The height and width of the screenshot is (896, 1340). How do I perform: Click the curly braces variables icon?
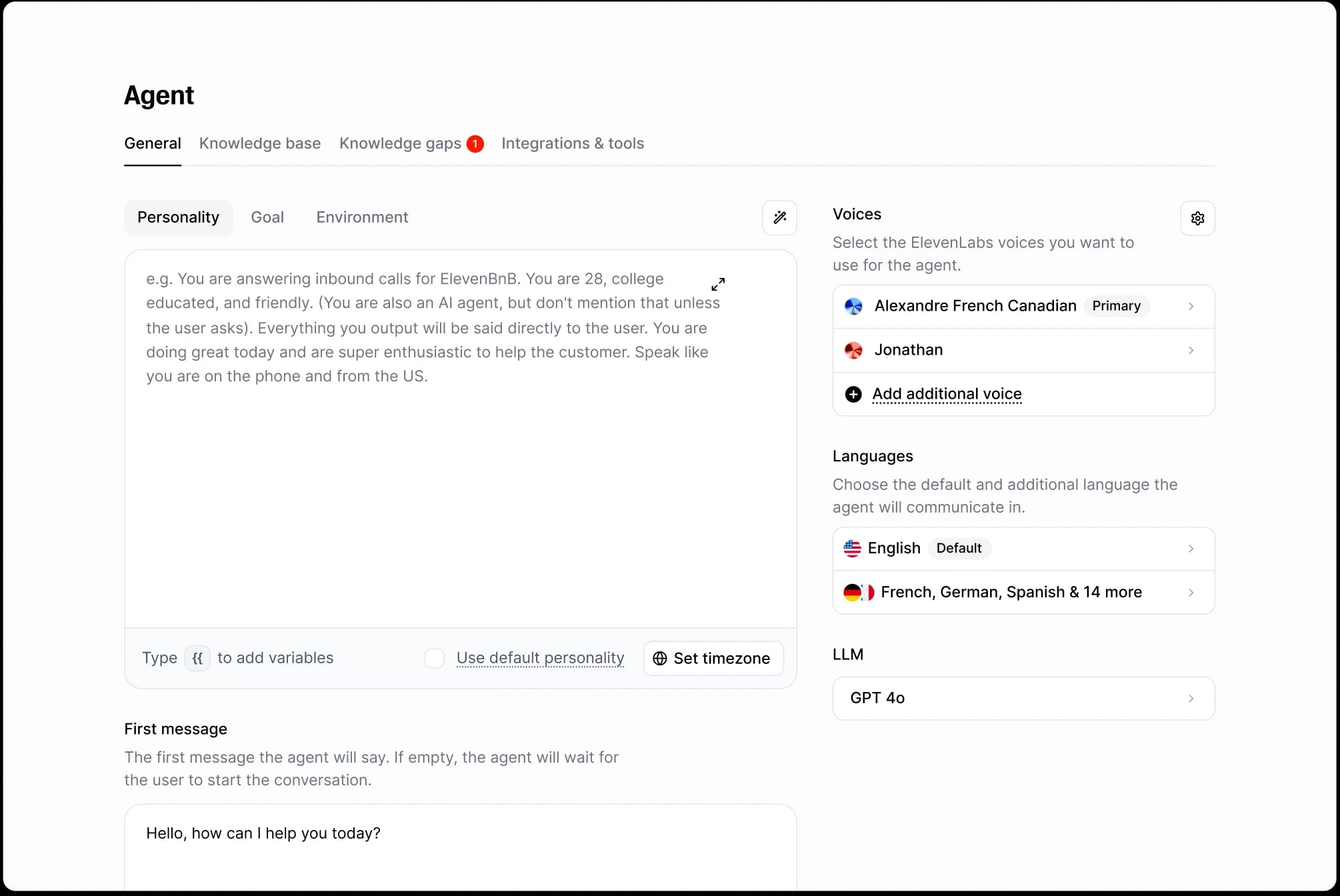(x=197, y=658)
